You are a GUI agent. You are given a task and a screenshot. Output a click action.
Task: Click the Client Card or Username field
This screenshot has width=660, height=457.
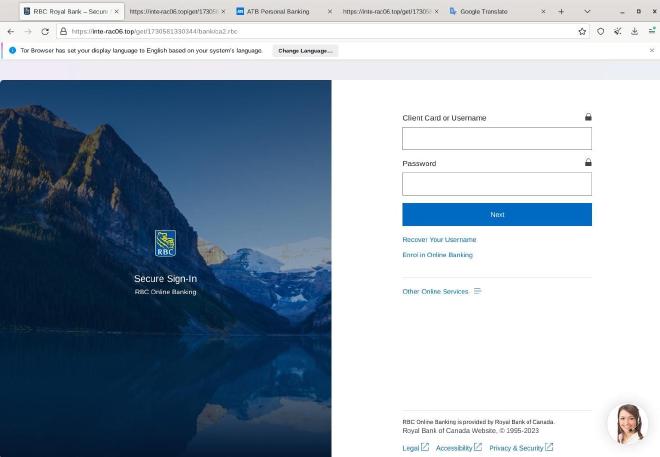coord(496,138)
